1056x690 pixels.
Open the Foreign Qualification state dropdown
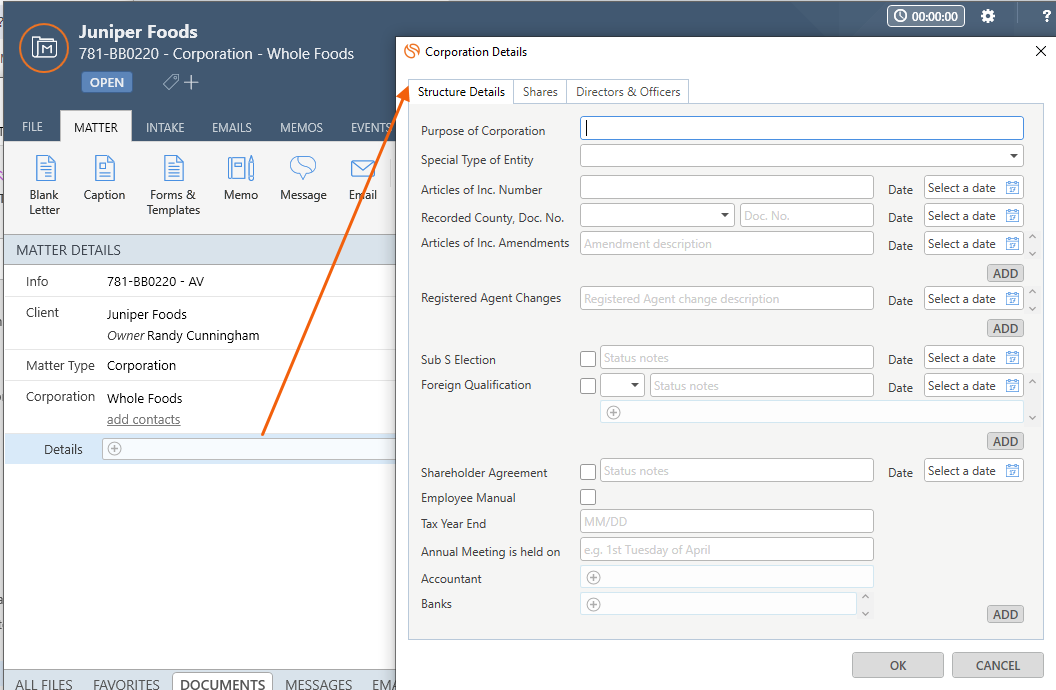(x=634, y=385)
